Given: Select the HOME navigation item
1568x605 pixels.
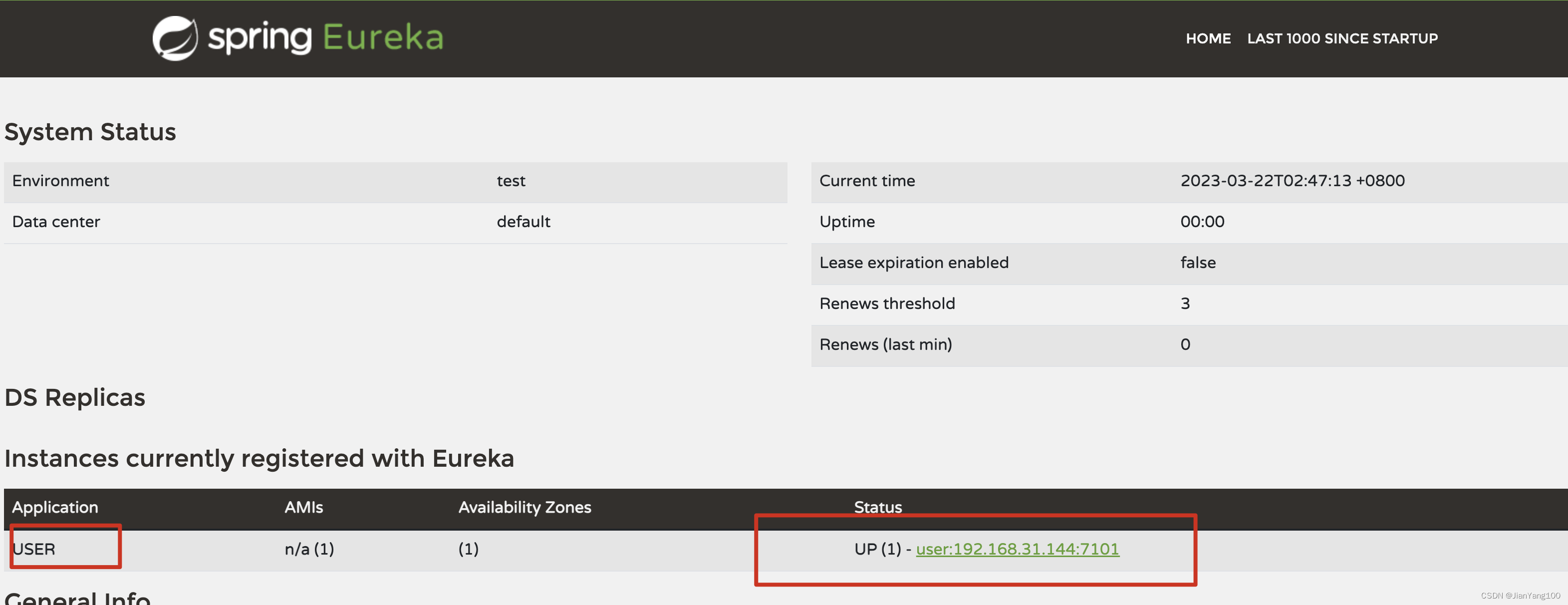Looking at the screenshot, I should 1208,38.
